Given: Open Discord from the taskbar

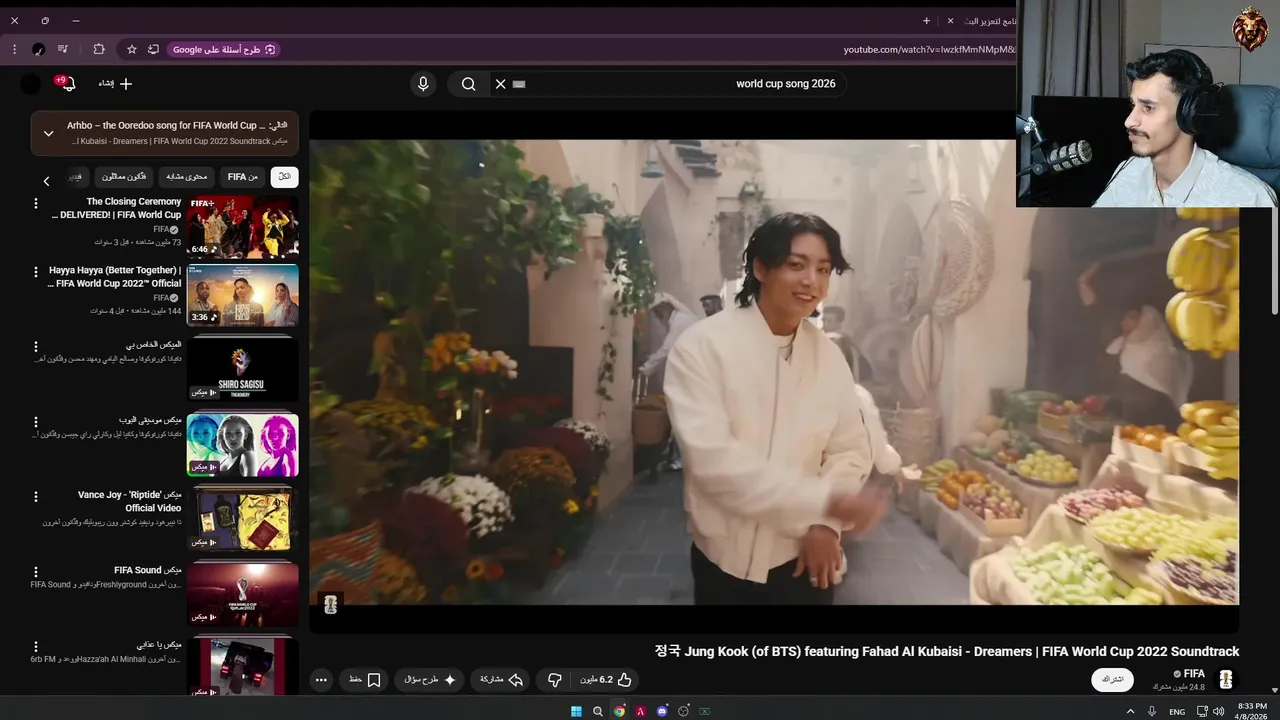Looking at the screenshot, I should click(662, 711).
